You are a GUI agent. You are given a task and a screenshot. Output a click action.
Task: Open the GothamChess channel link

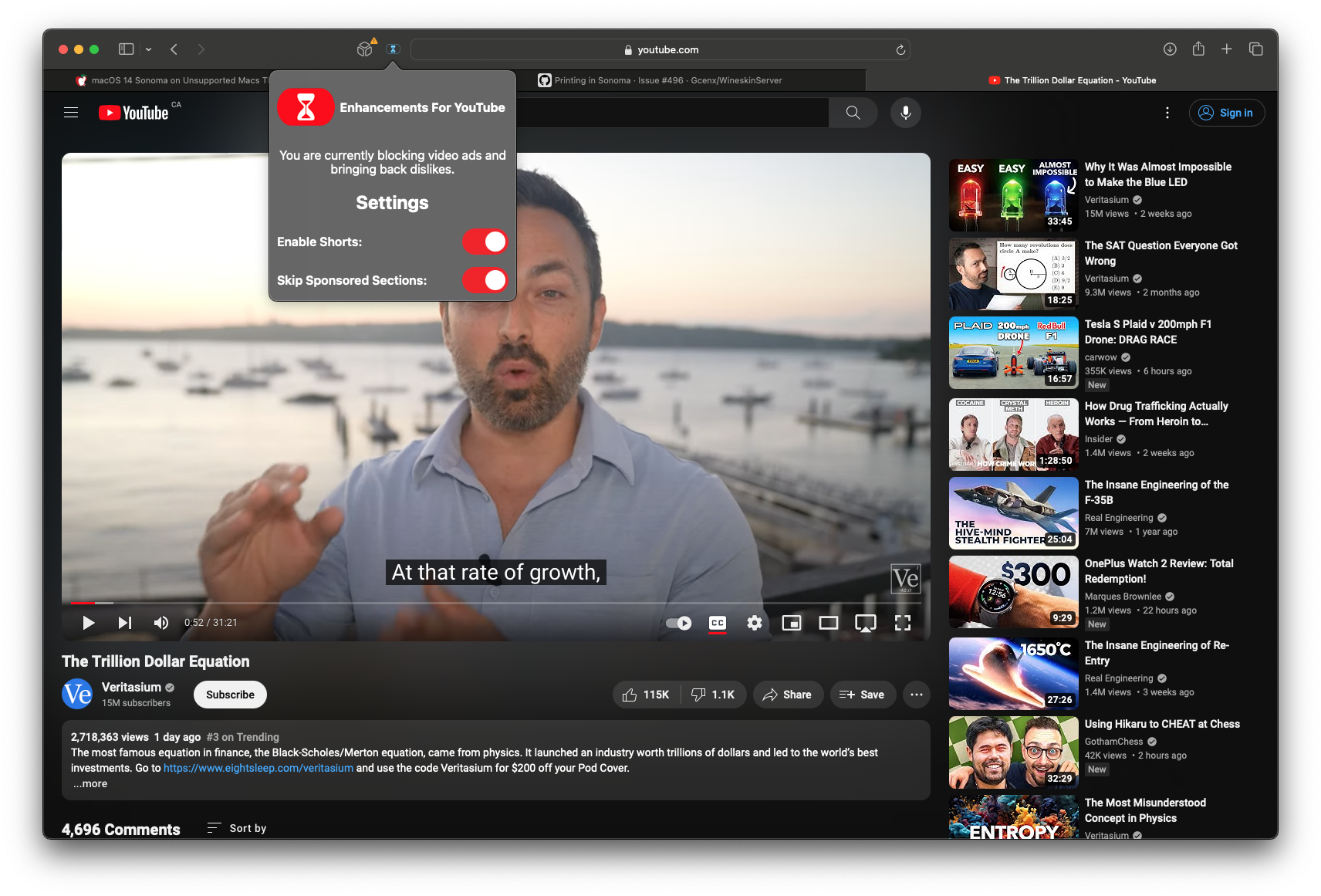[1114, 742]
